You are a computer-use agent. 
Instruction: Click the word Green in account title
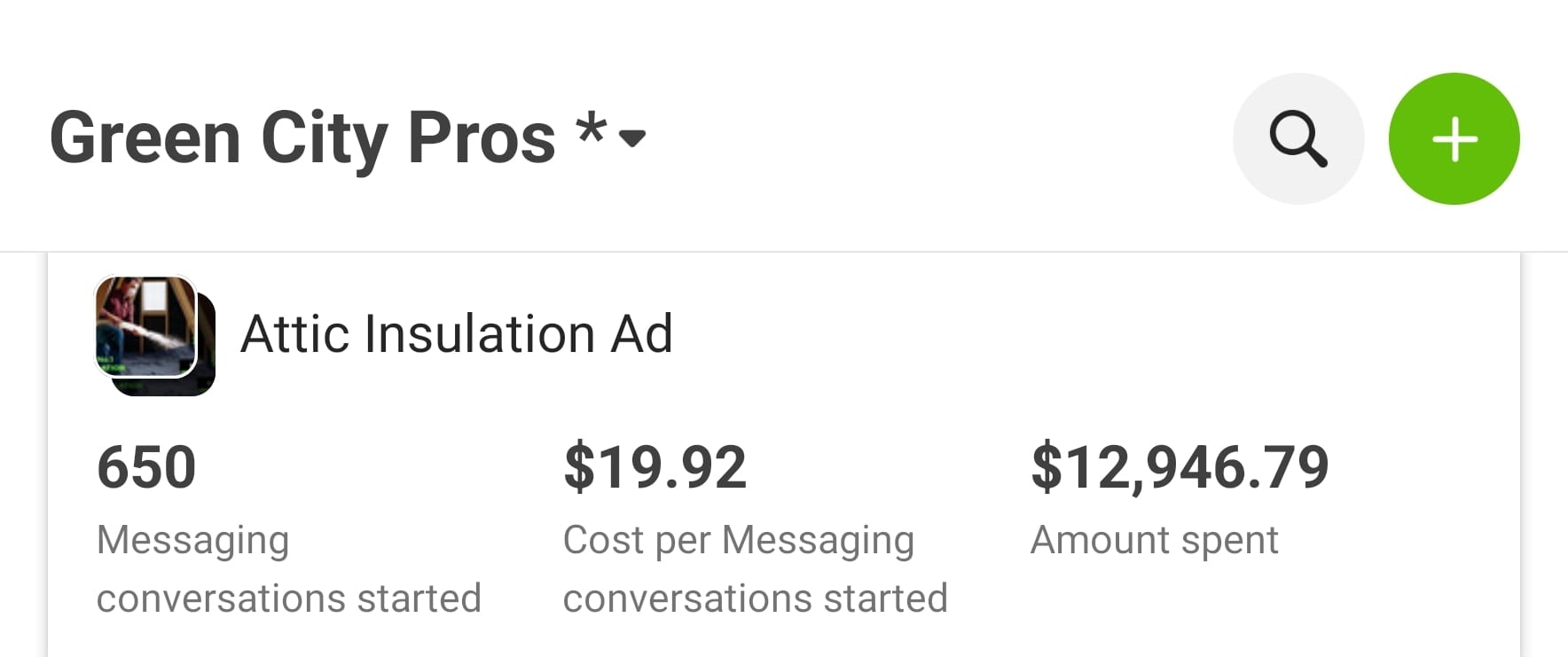click(145, 138)
